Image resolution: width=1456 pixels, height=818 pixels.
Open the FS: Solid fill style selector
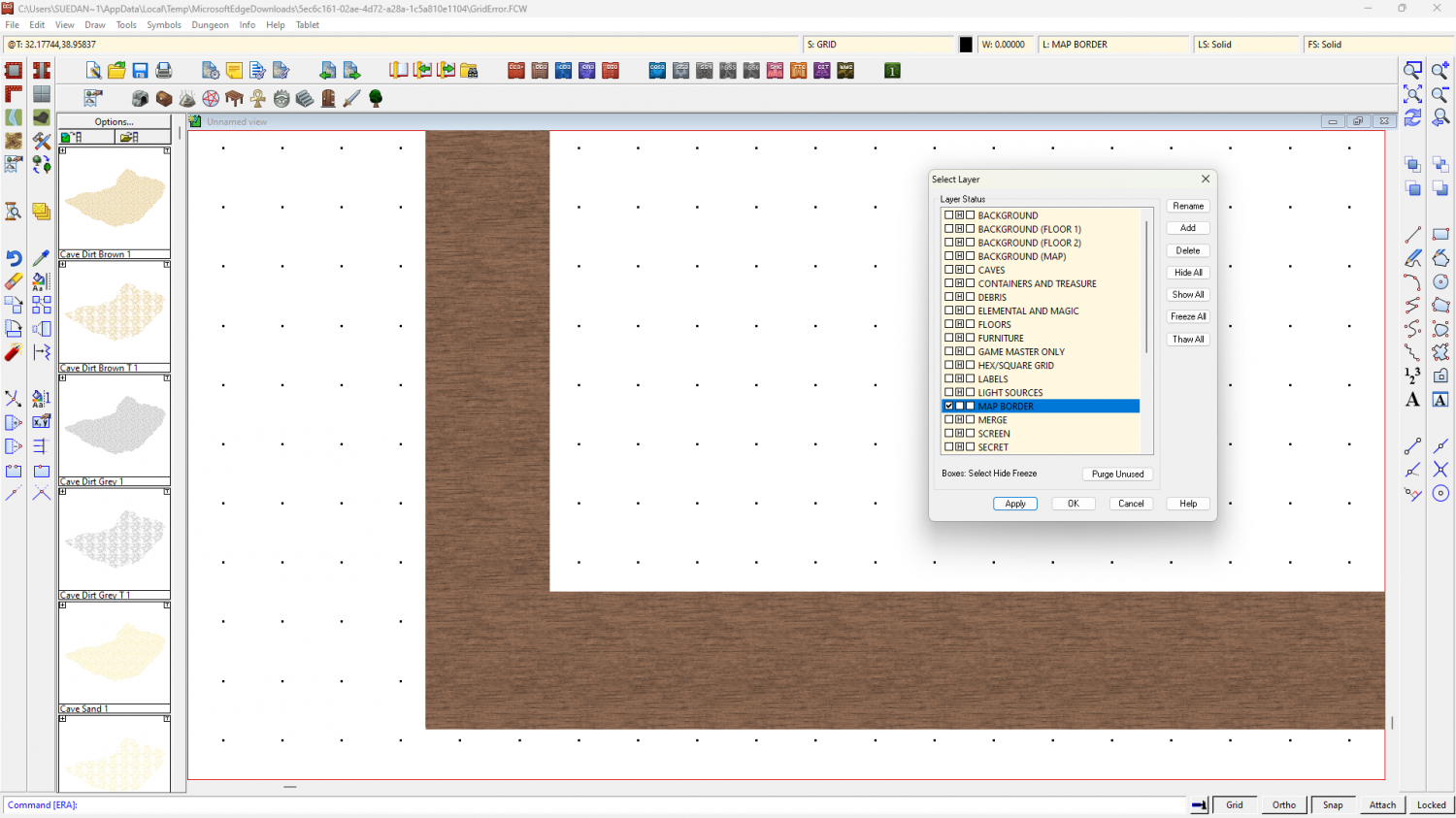click(x=1378, y=45)
